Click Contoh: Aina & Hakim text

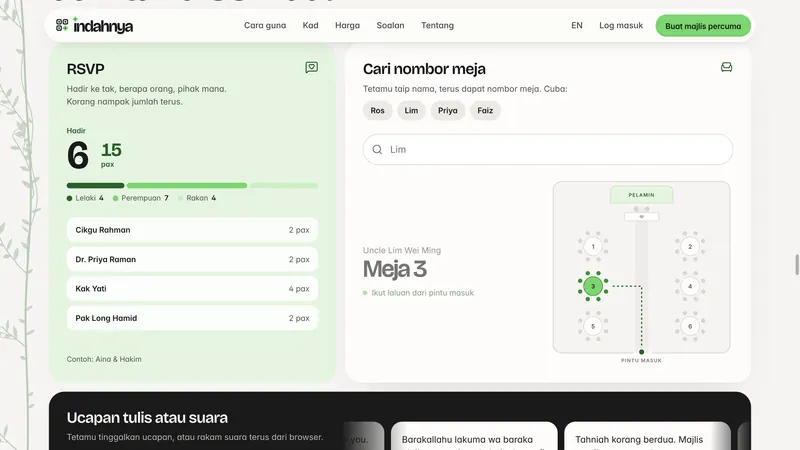tap(104, 359)
